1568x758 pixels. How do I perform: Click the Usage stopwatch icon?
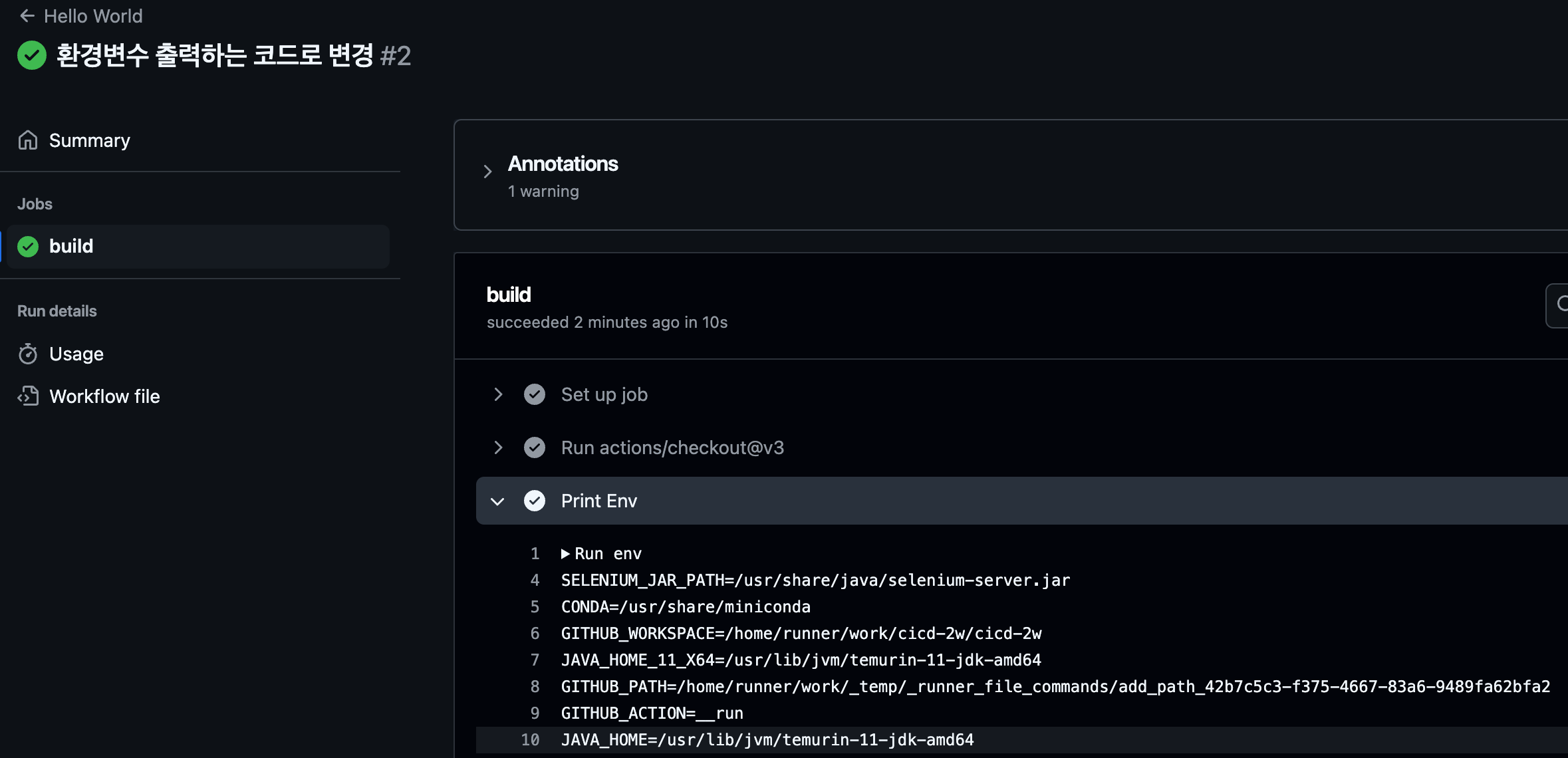pyautogui.click(x=28, y=354)
